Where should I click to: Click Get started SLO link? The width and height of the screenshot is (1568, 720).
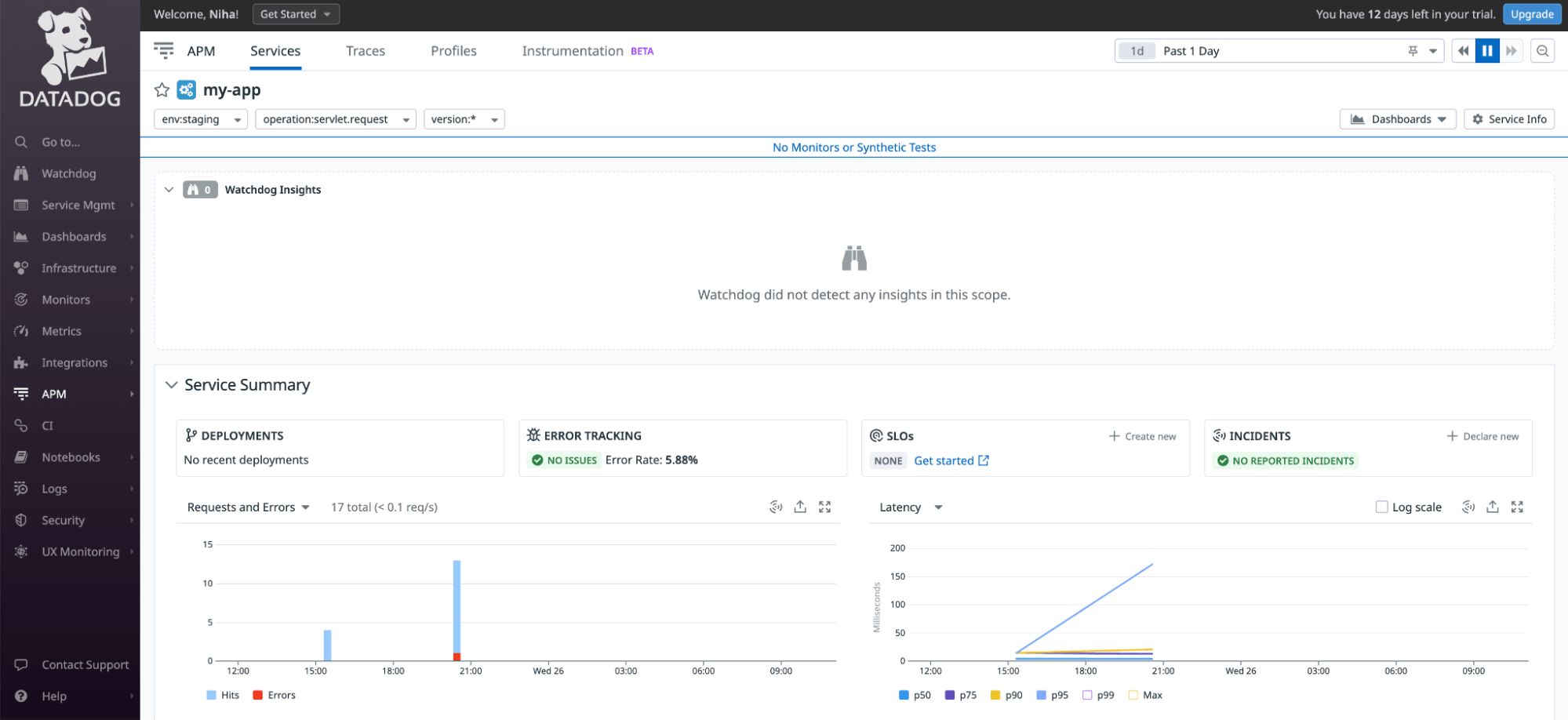pyautogui.click(x=951, y=461)
